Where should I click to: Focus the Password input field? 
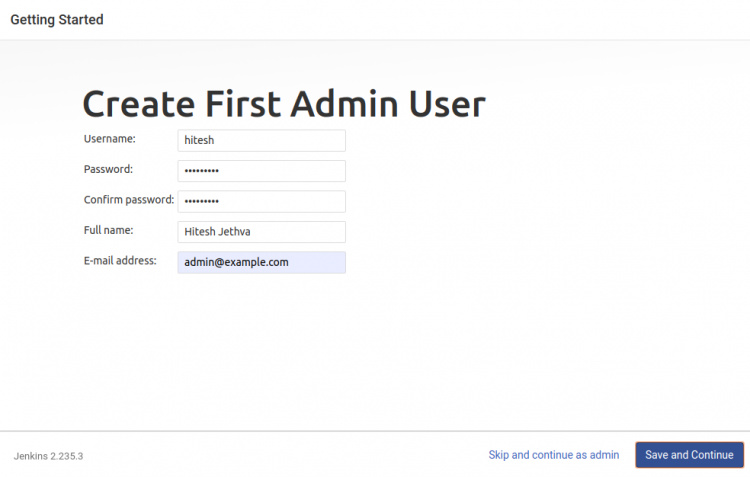(261, 171)
